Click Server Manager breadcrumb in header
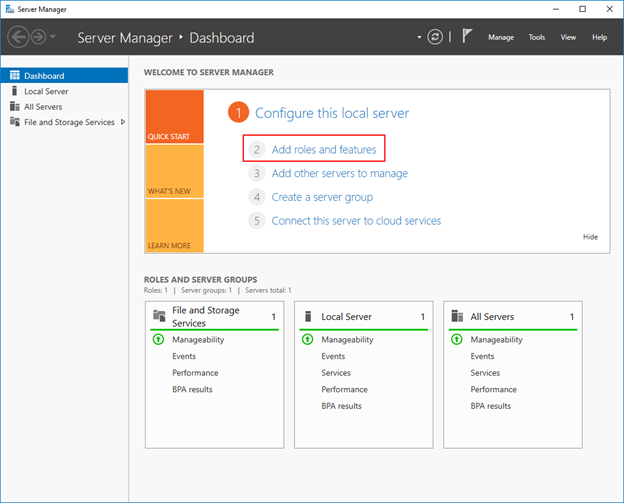Screen dimensions: 624x503 (x=125, y=38)
